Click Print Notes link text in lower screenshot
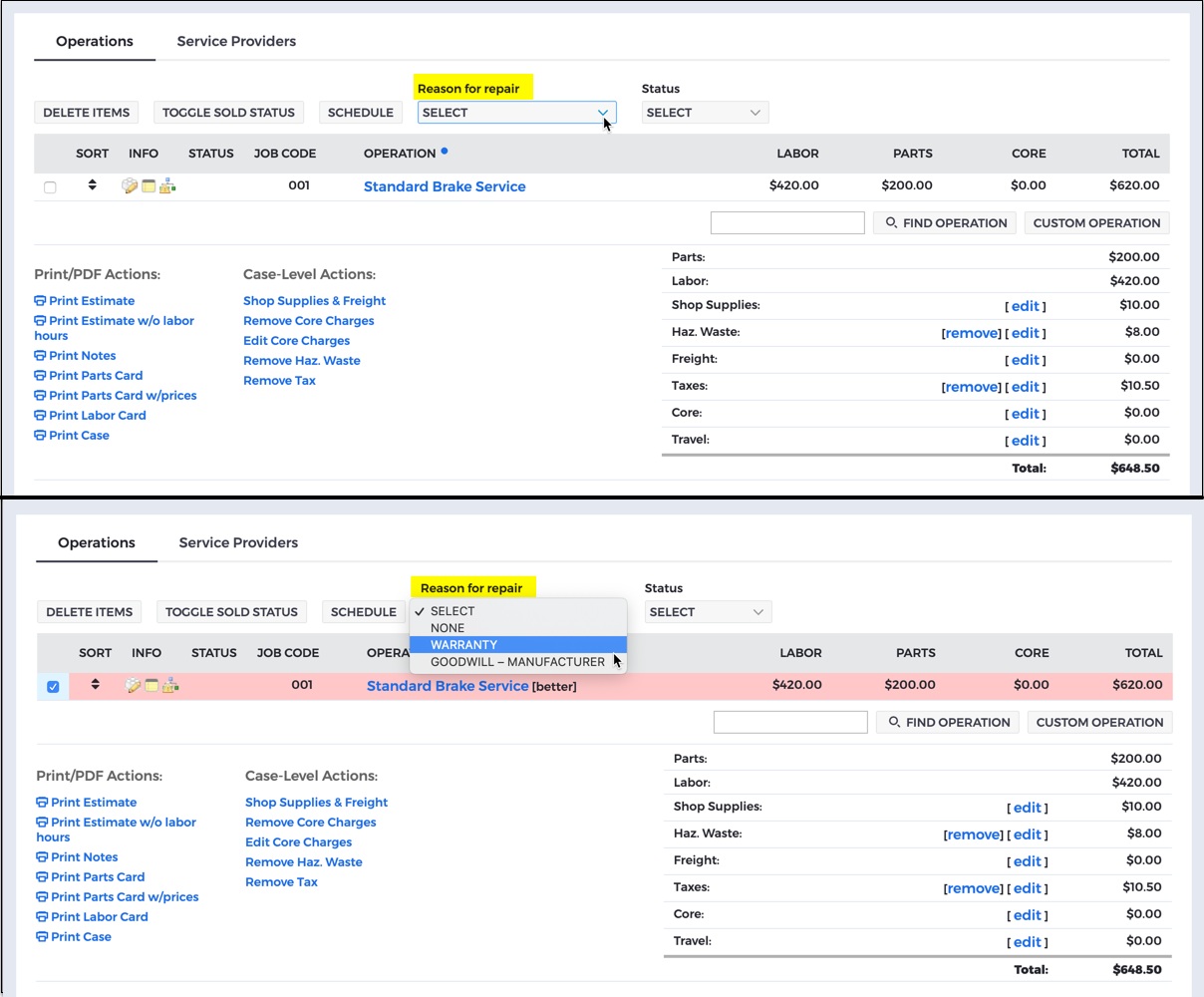Screen dimensions: 1204x997 (x=85, y=857)
